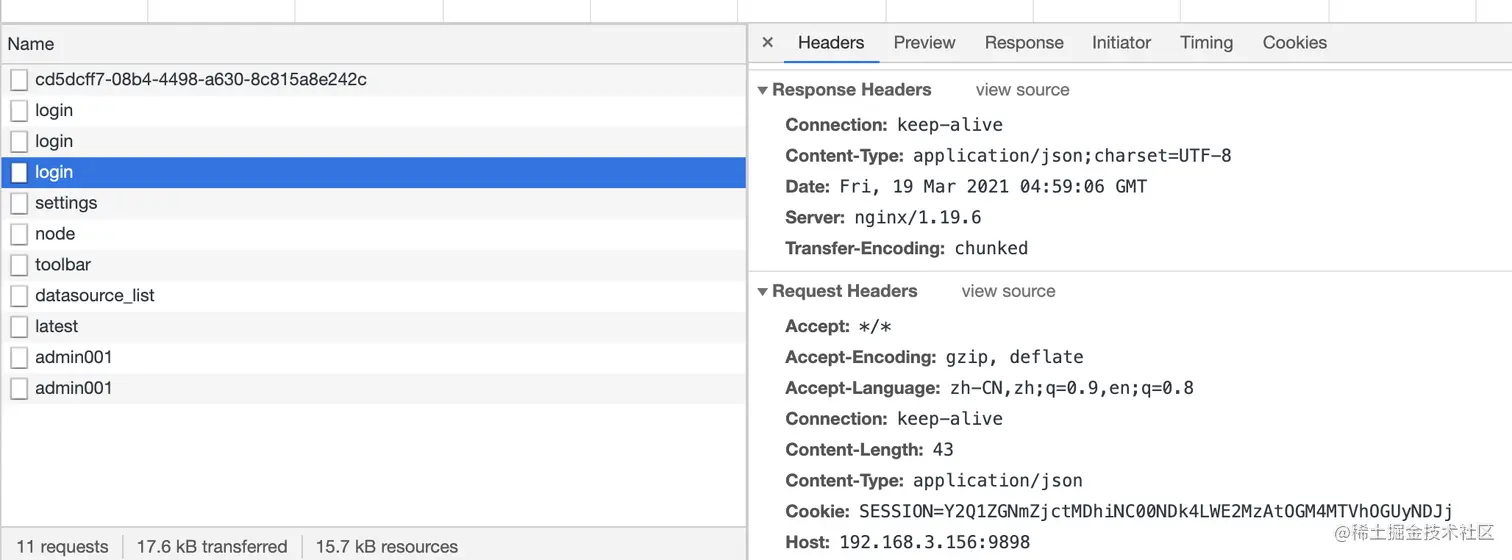Click the 15.7 kB resources status entry
The image size is (1512, 560).
coord(386,547)
